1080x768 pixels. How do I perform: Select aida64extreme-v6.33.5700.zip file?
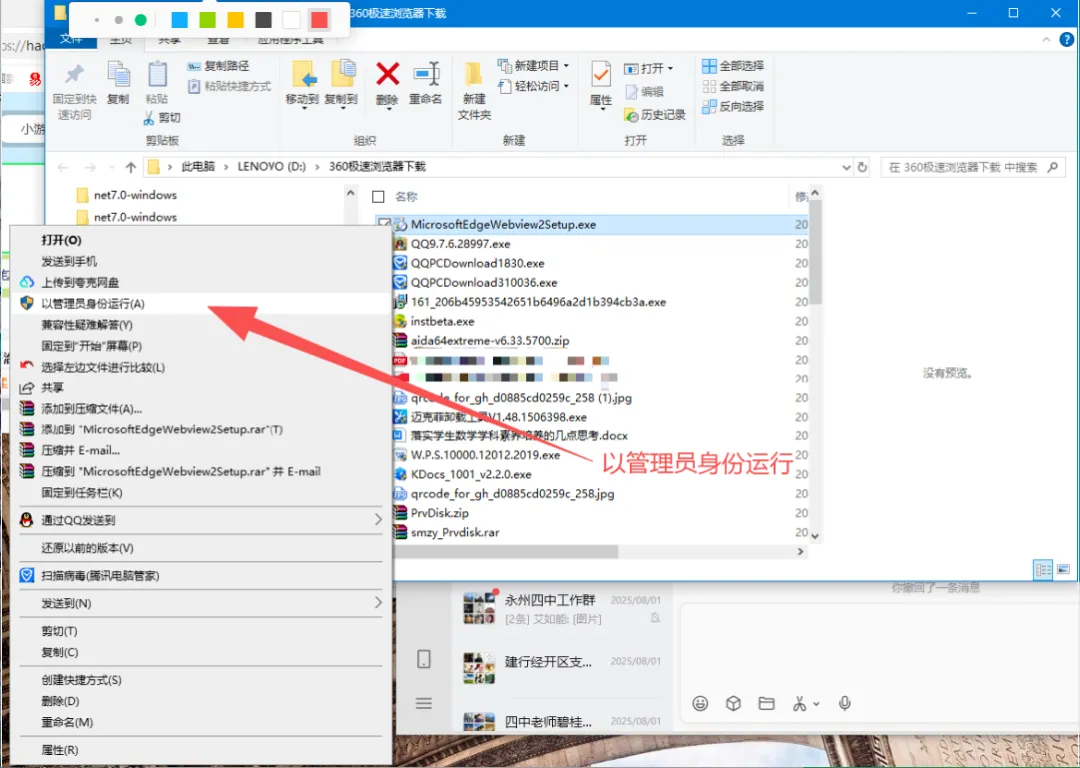point(490,340)
